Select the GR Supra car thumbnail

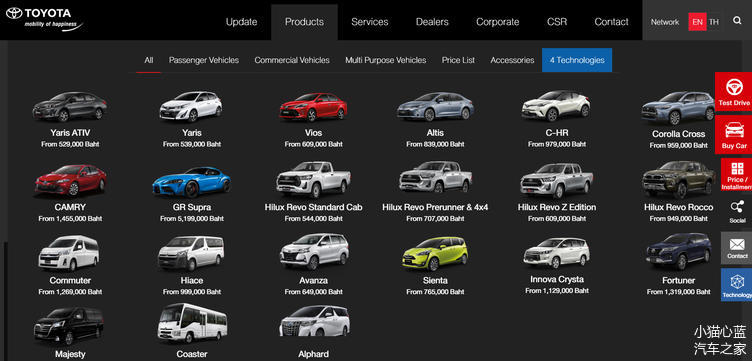tap(191, 182)
